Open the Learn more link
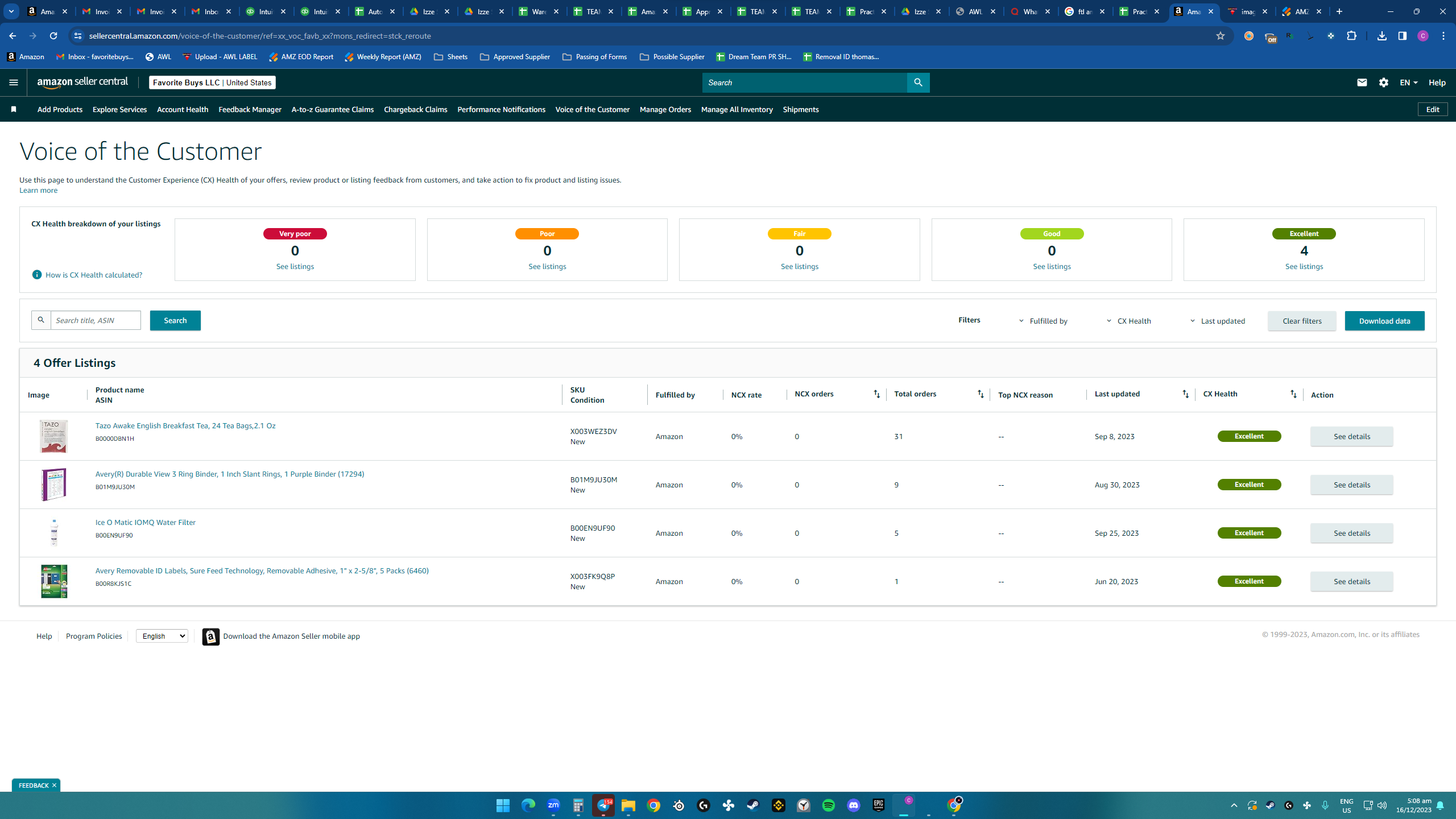 click(x=38, y=190)
